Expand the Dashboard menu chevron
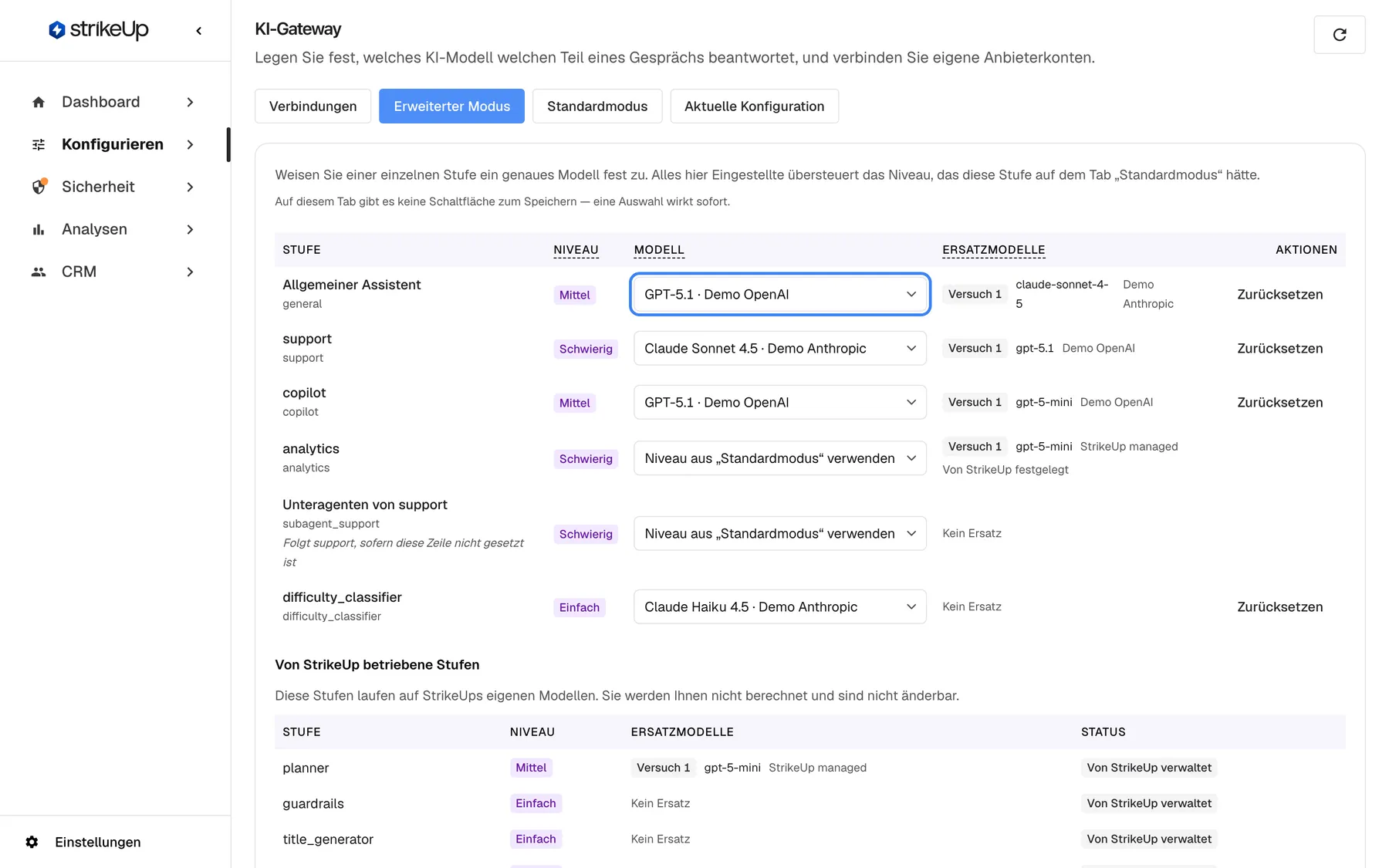 click(x=190, y=102)
